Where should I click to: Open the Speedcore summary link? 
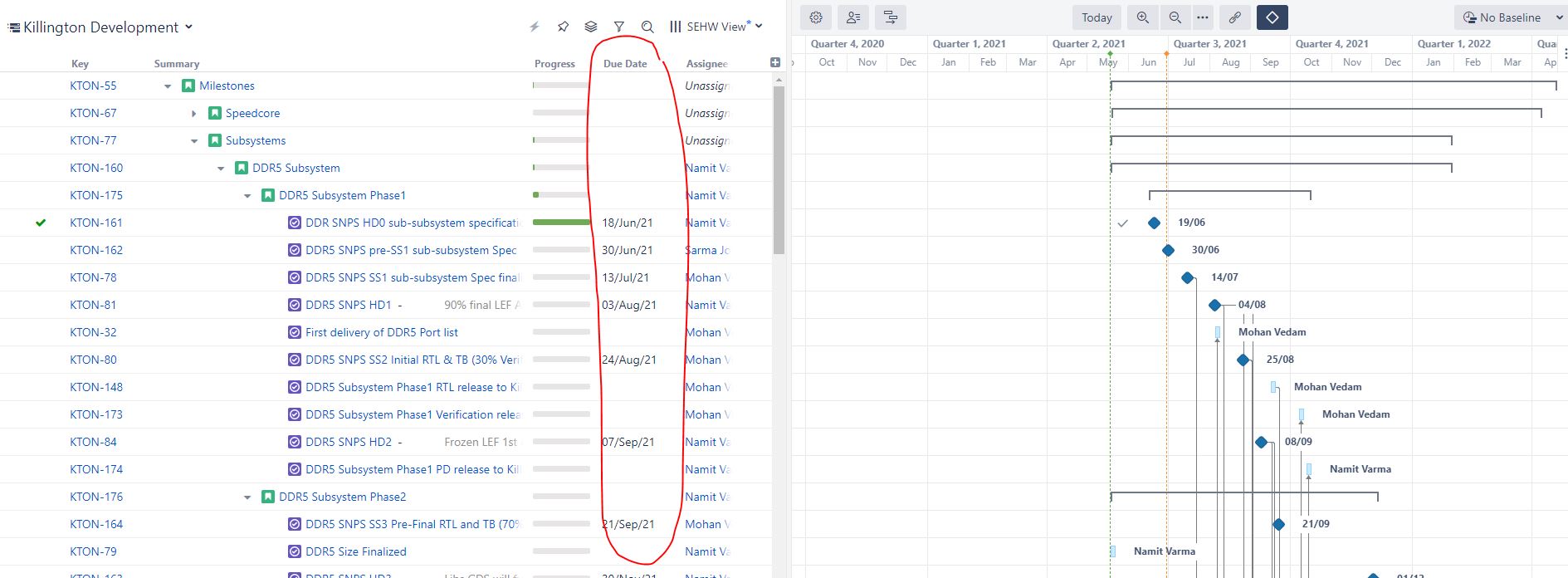click(x=252, y=113)
